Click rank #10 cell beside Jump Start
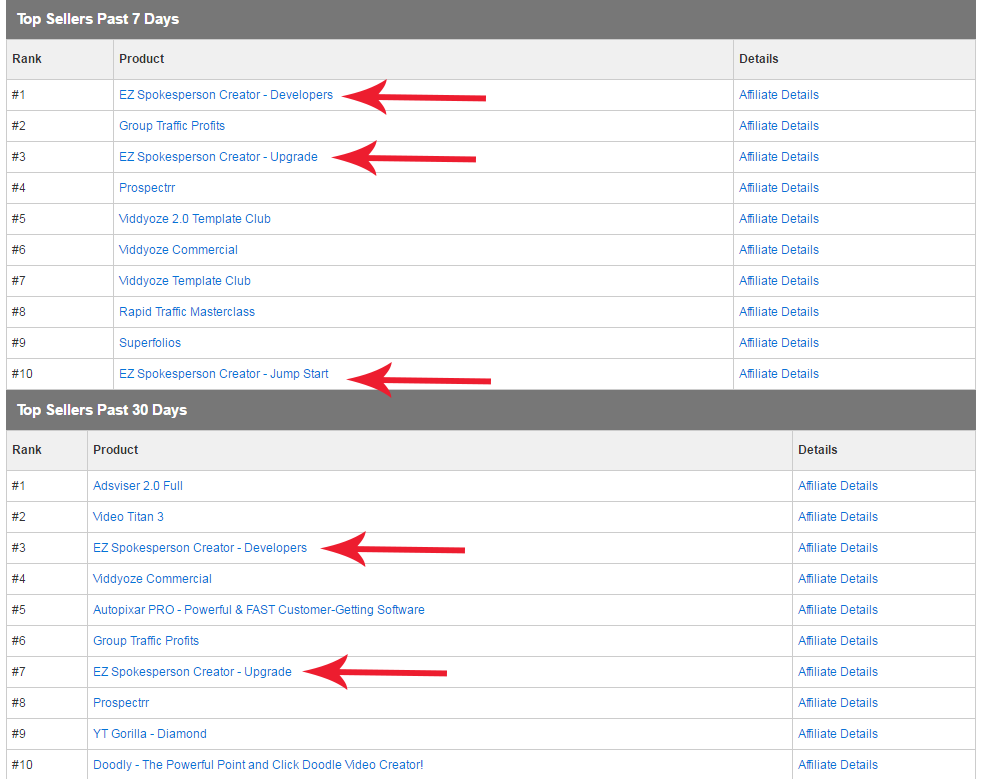This screenshot has height=779, width=981. (60, 374)
